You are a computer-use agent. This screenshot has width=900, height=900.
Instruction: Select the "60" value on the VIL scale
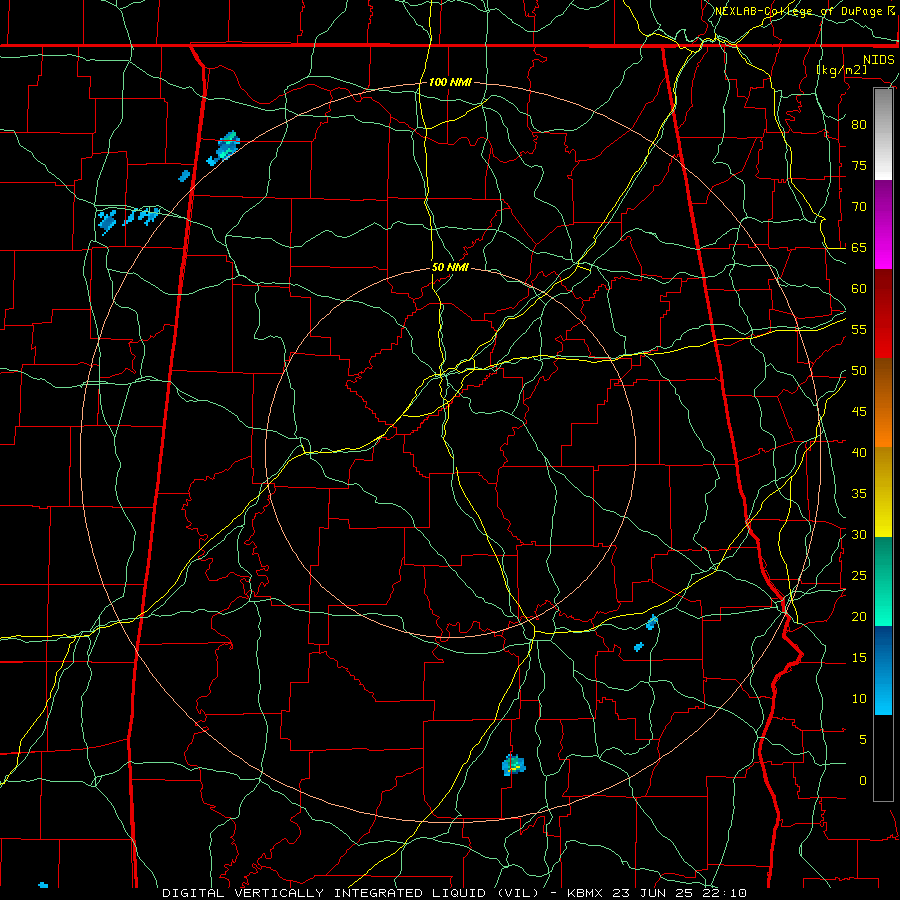(859, 289)
